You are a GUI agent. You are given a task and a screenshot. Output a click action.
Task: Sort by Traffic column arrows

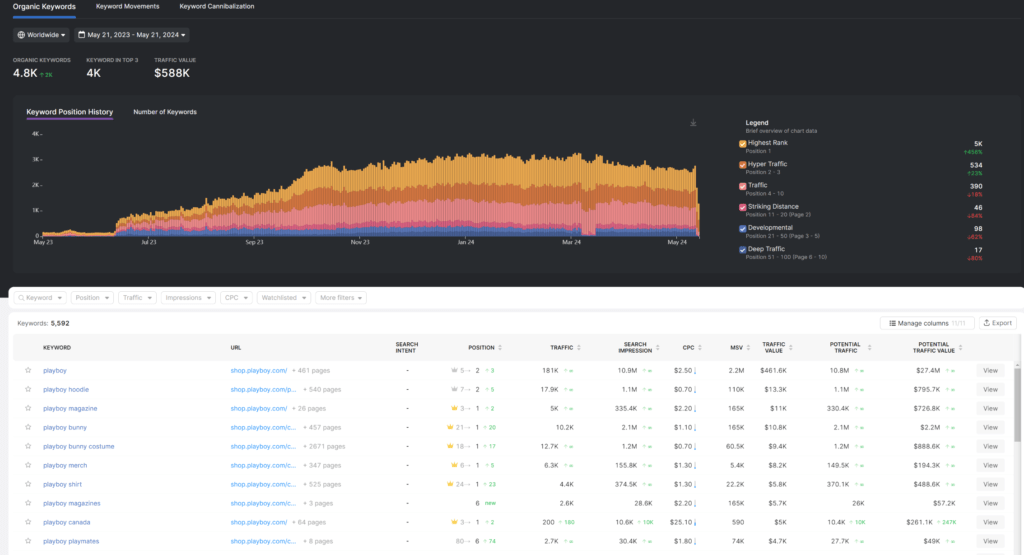pos(579,348)
